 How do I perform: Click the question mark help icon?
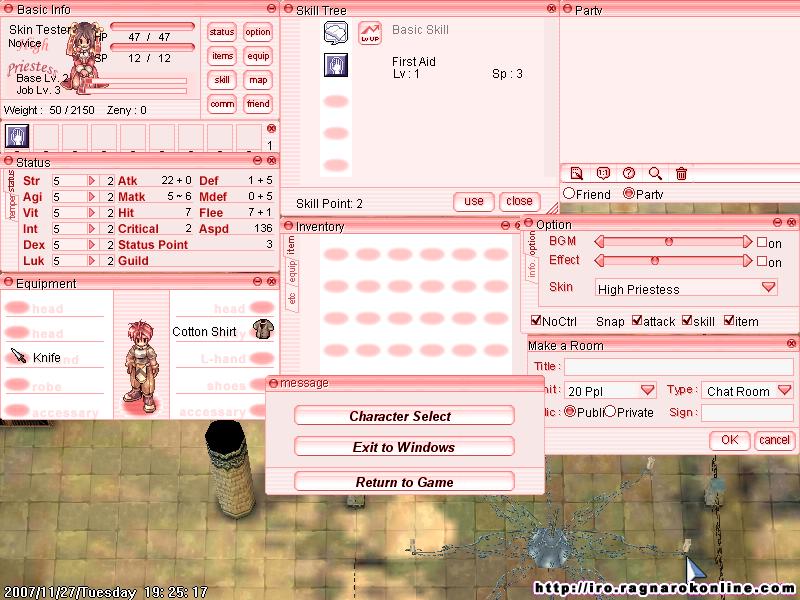point(629,173)
